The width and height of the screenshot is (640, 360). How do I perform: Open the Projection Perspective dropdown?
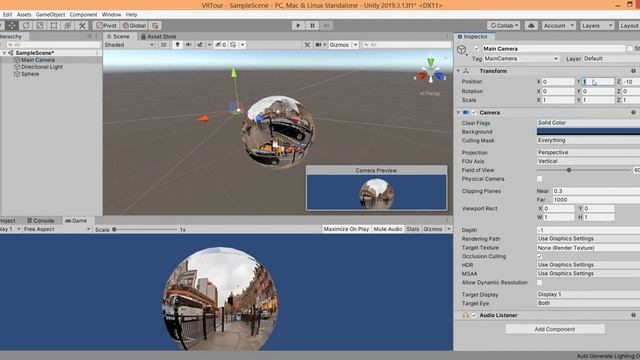click(588, 152)
